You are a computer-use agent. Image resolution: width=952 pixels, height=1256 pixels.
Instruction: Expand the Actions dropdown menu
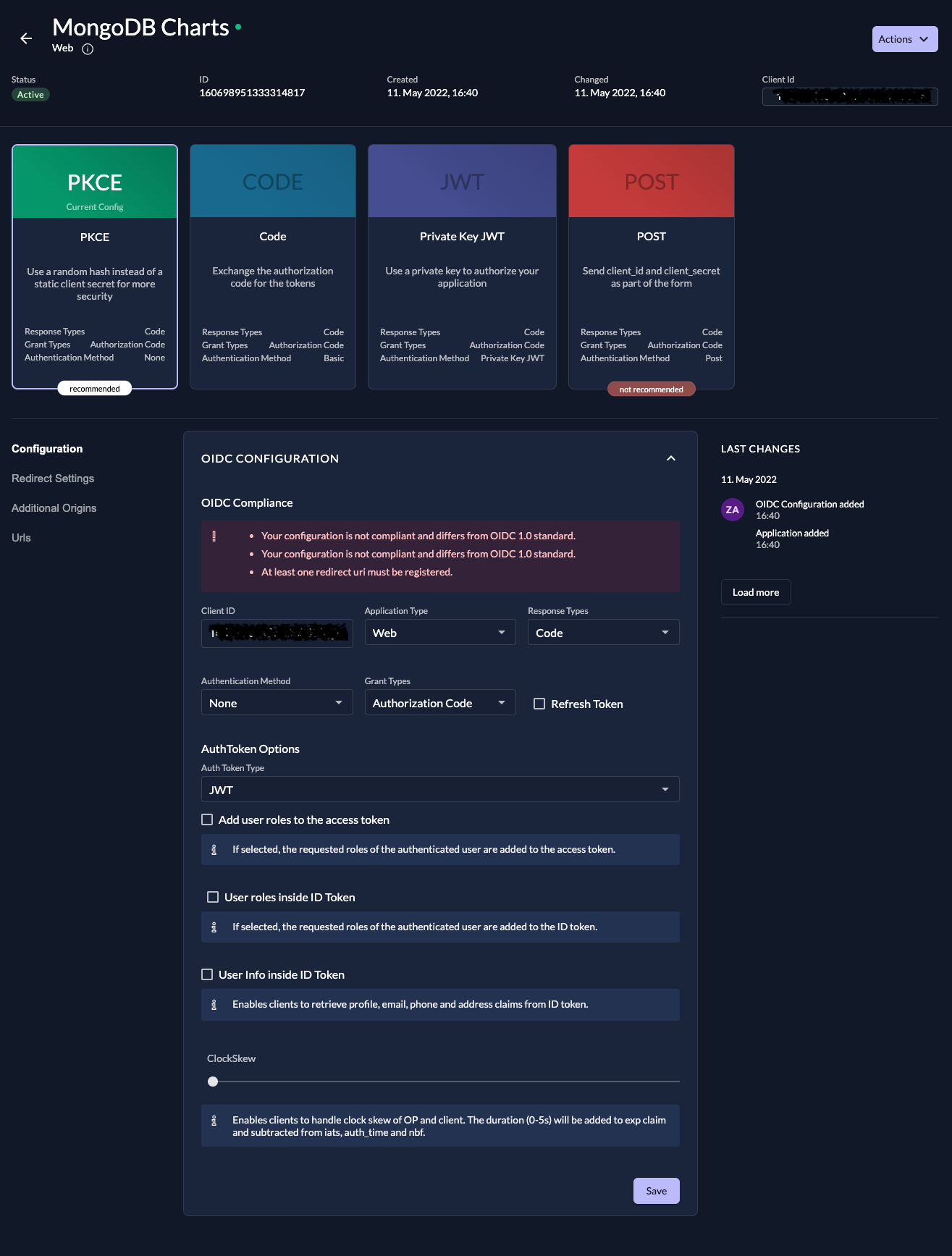(x=904, y=39)
